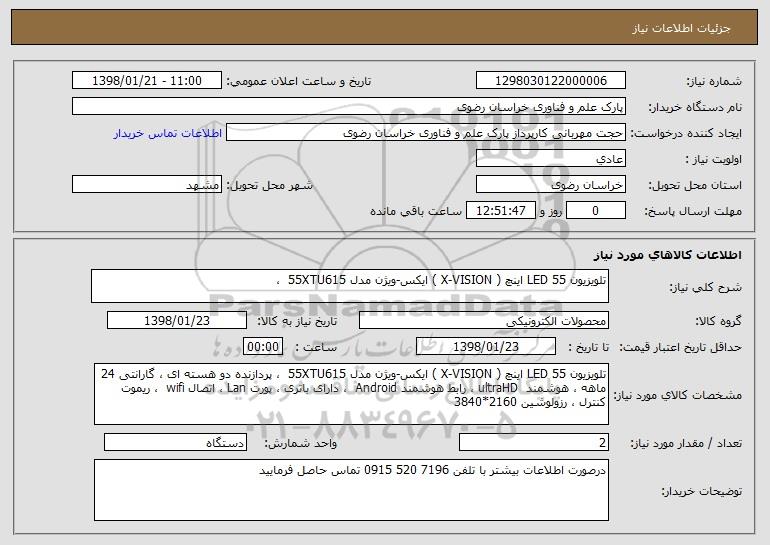Click the مشخصات کالای مورد نیاز label
Viewport: 770px width, 545px height.
coord(678,395)
